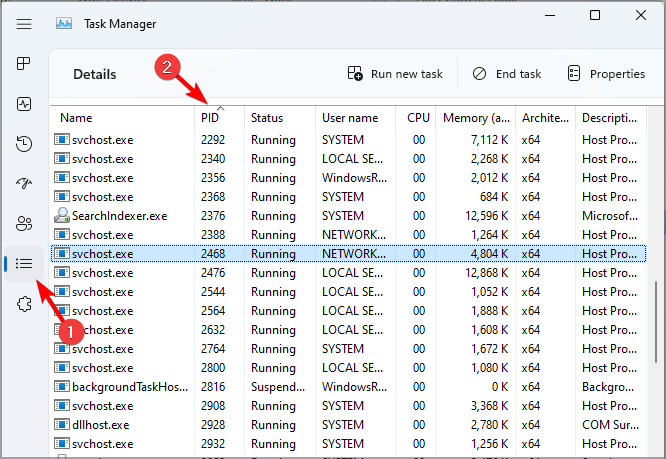Open the Services tab in sidebar
The height and width of the screenshot is (459, 666).
[x=24, y=304]
